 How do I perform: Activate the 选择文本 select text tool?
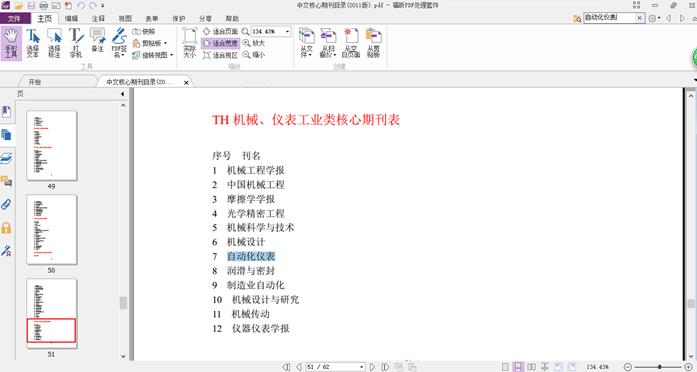(x=32, y=43)
